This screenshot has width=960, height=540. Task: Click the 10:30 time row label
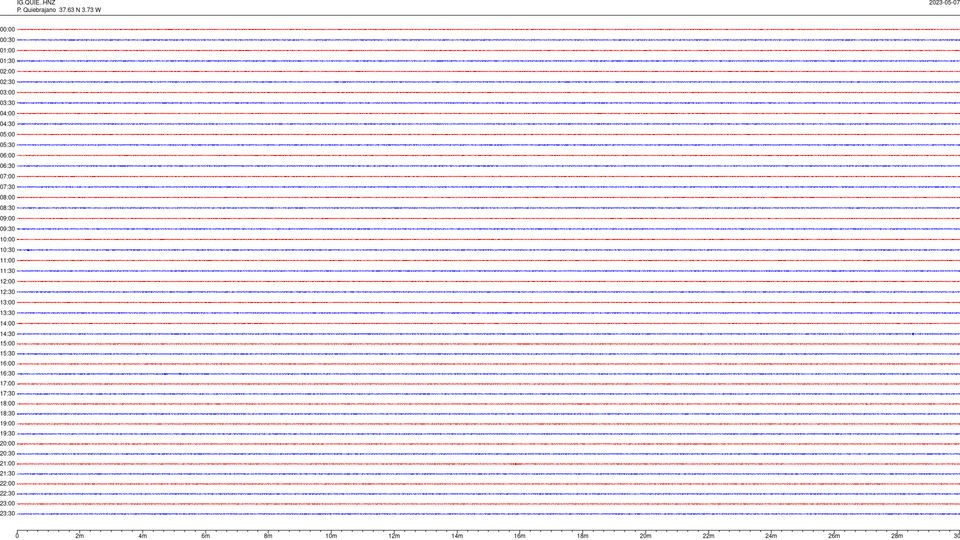7,250
